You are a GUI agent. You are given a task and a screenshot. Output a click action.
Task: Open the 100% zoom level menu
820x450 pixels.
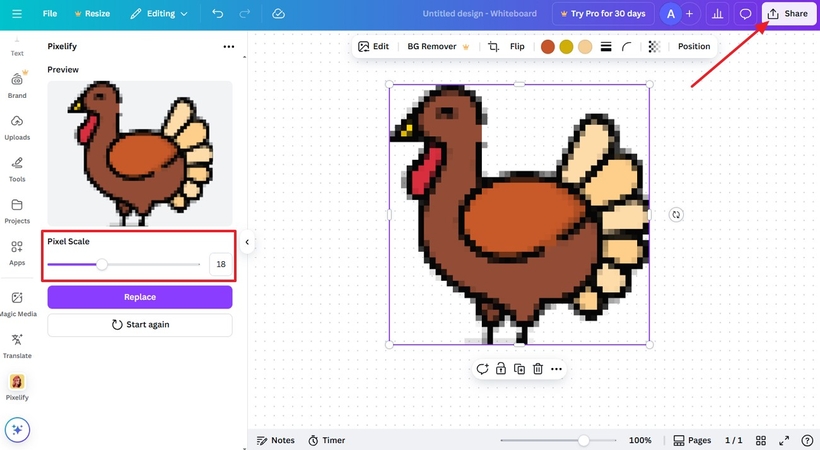coord(640,440)
